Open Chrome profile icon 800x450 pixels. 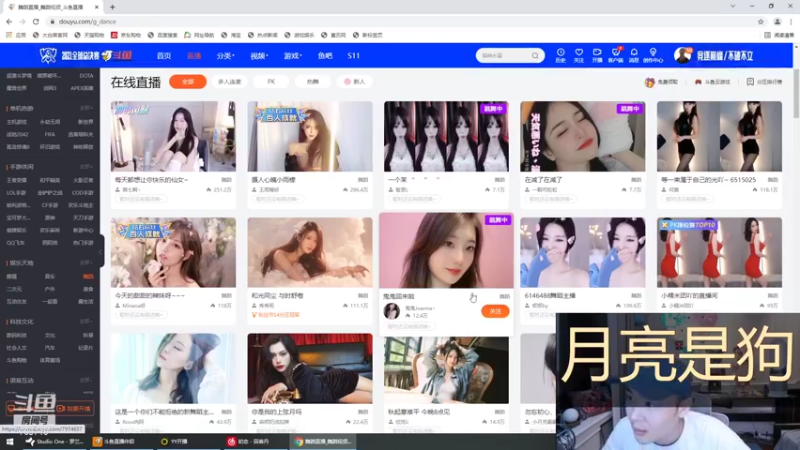[777, 21]
